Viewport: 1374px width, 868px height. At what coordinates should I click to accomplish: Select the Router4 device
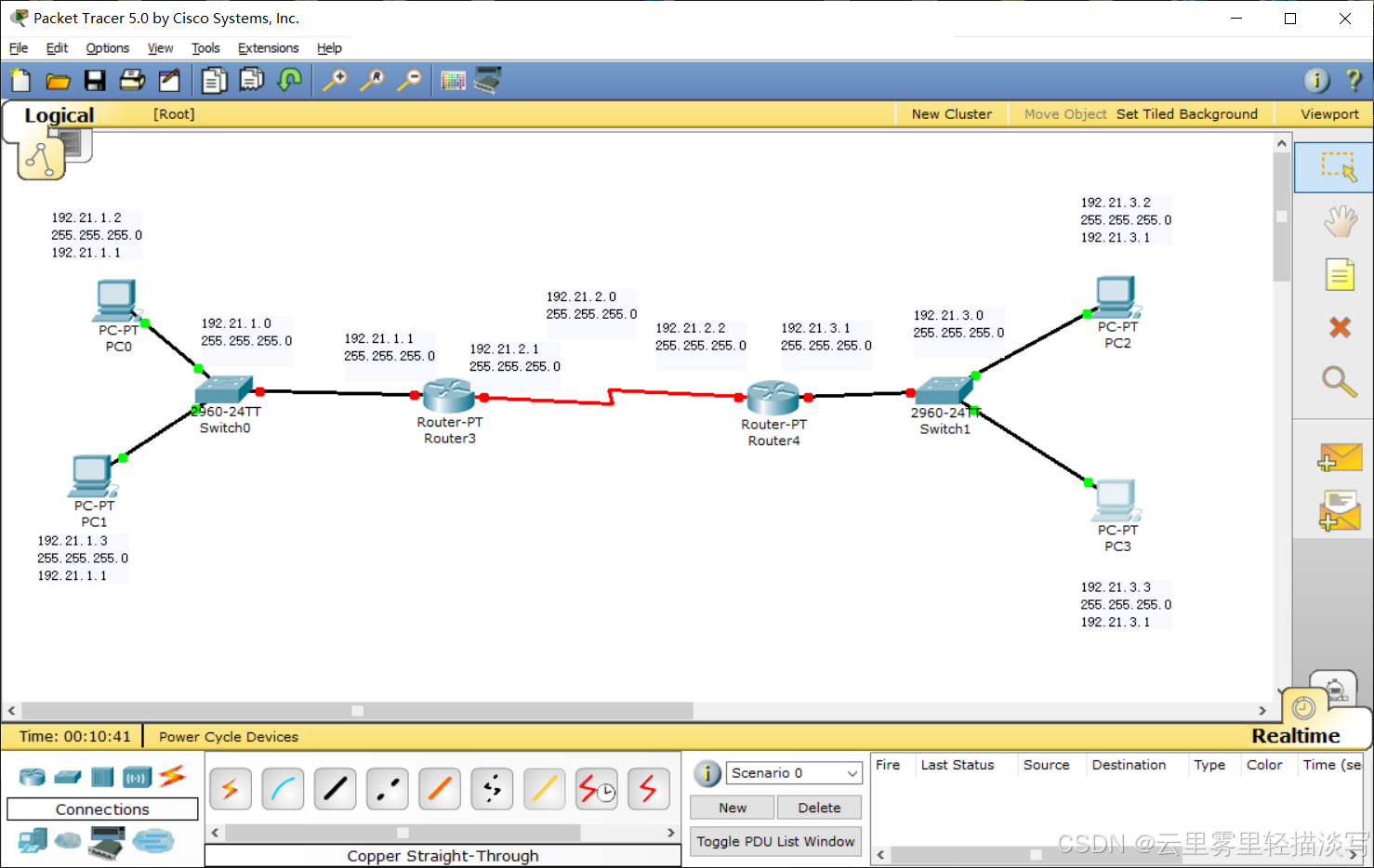click(773, 398)
